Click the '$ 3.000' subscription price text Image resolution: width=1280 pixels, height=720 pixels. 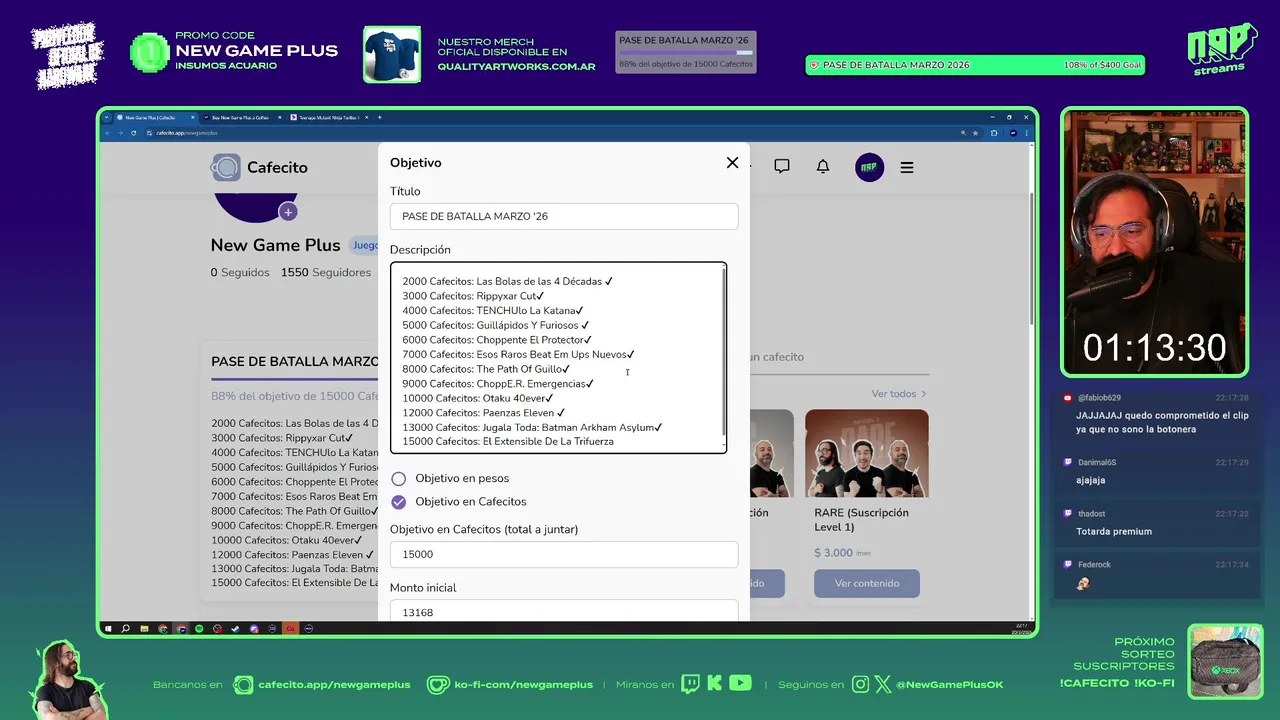coord(833,553)
